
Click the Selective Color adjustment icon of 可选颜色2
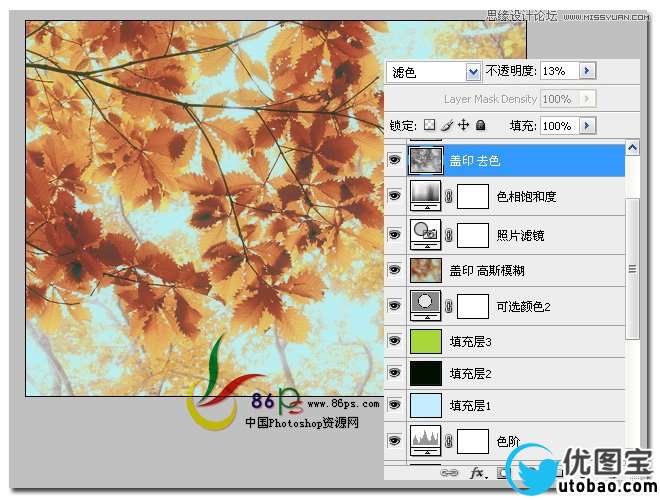tap(426, 305)
